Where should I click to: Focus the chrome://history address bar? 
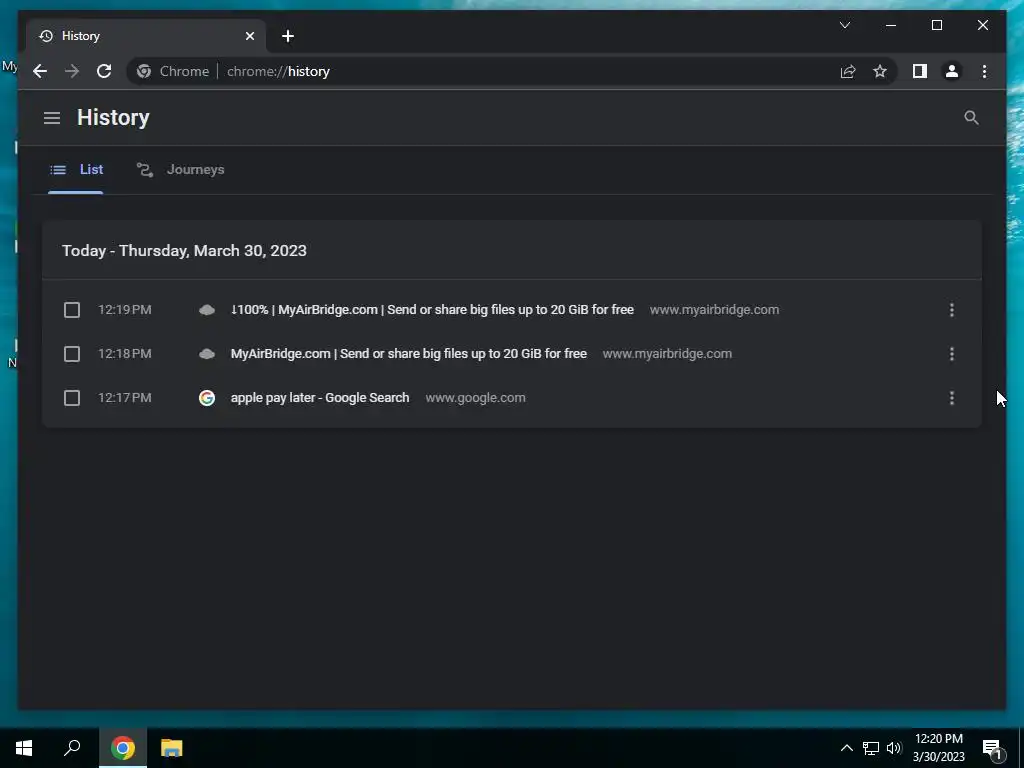click(x=509, y=71)
